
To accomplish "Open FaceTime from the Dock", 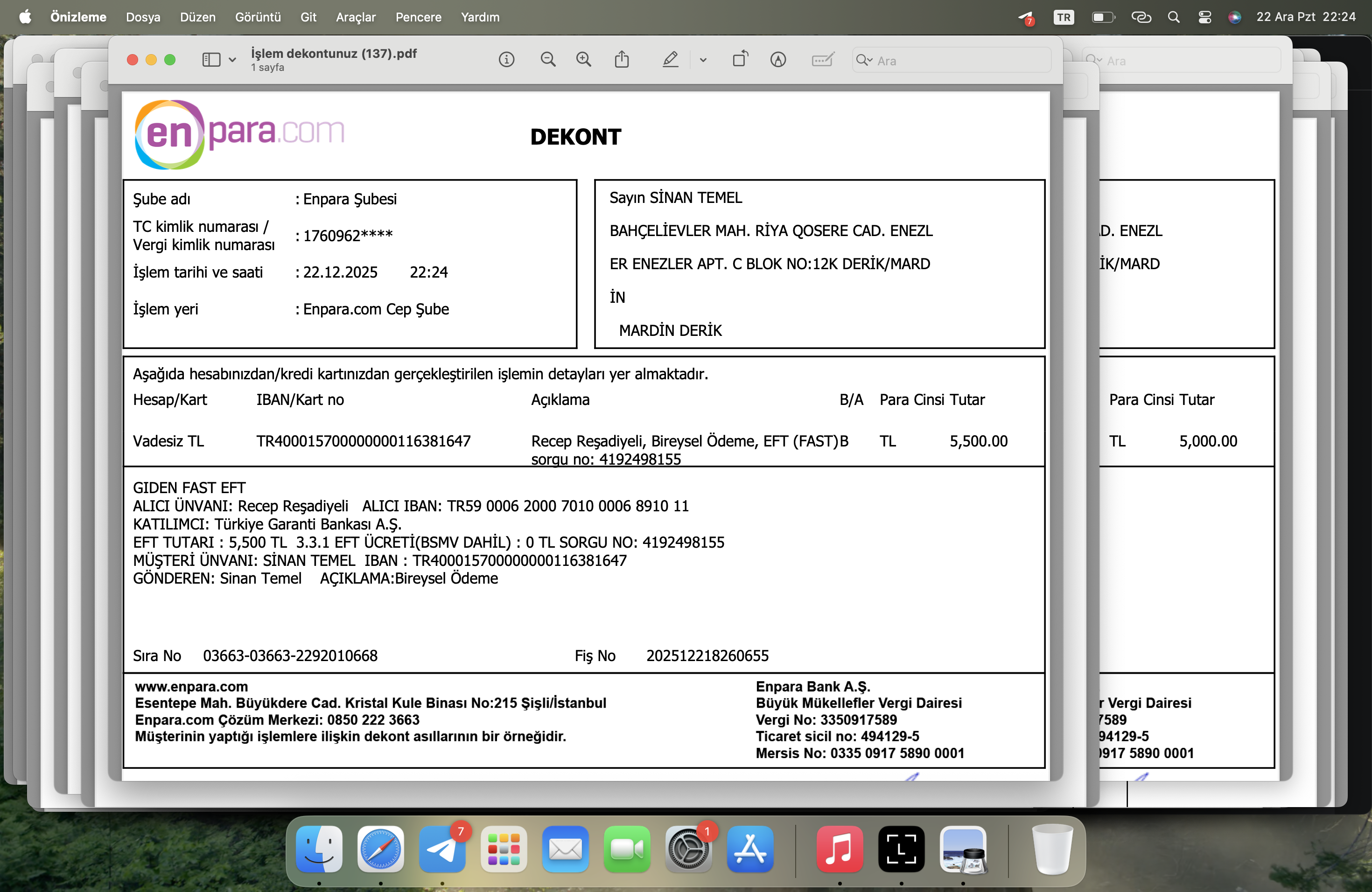I will coord(627,849).
